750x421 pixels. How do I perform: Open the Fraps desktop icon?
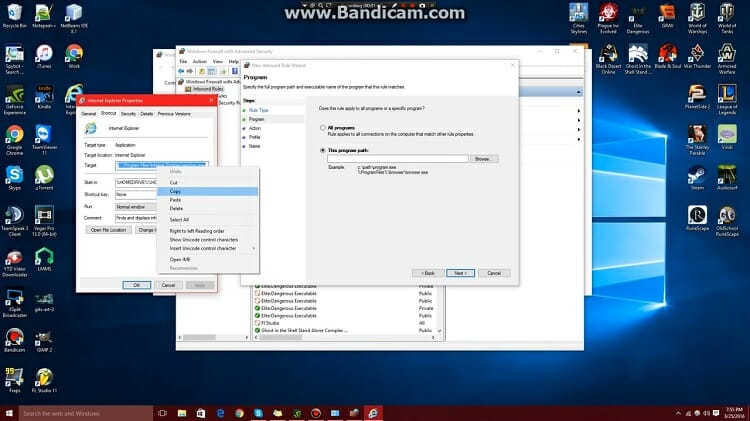tap(14, 381)
